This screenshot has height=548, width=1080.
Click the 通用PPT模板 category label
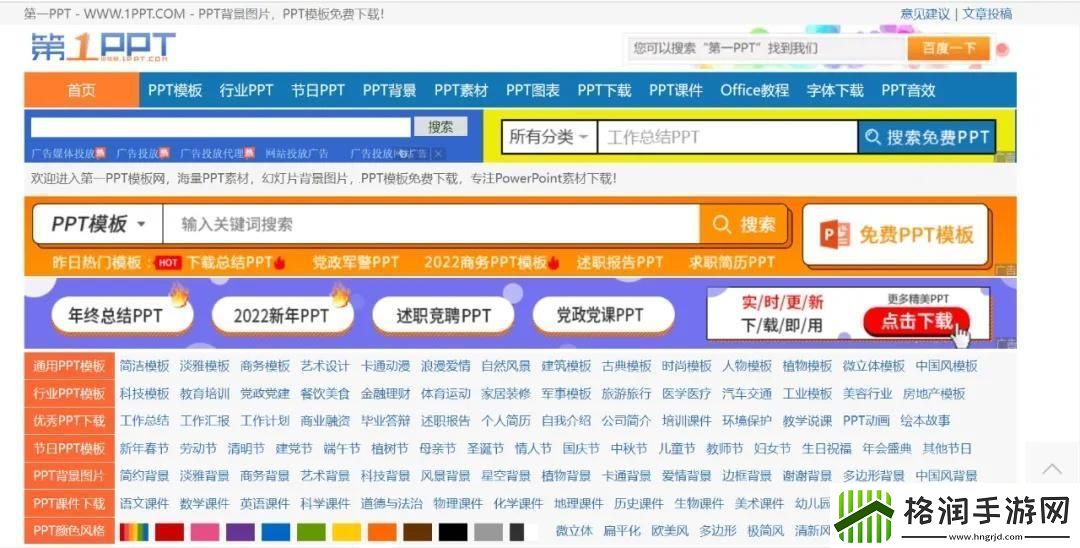[x=70, y=366]
